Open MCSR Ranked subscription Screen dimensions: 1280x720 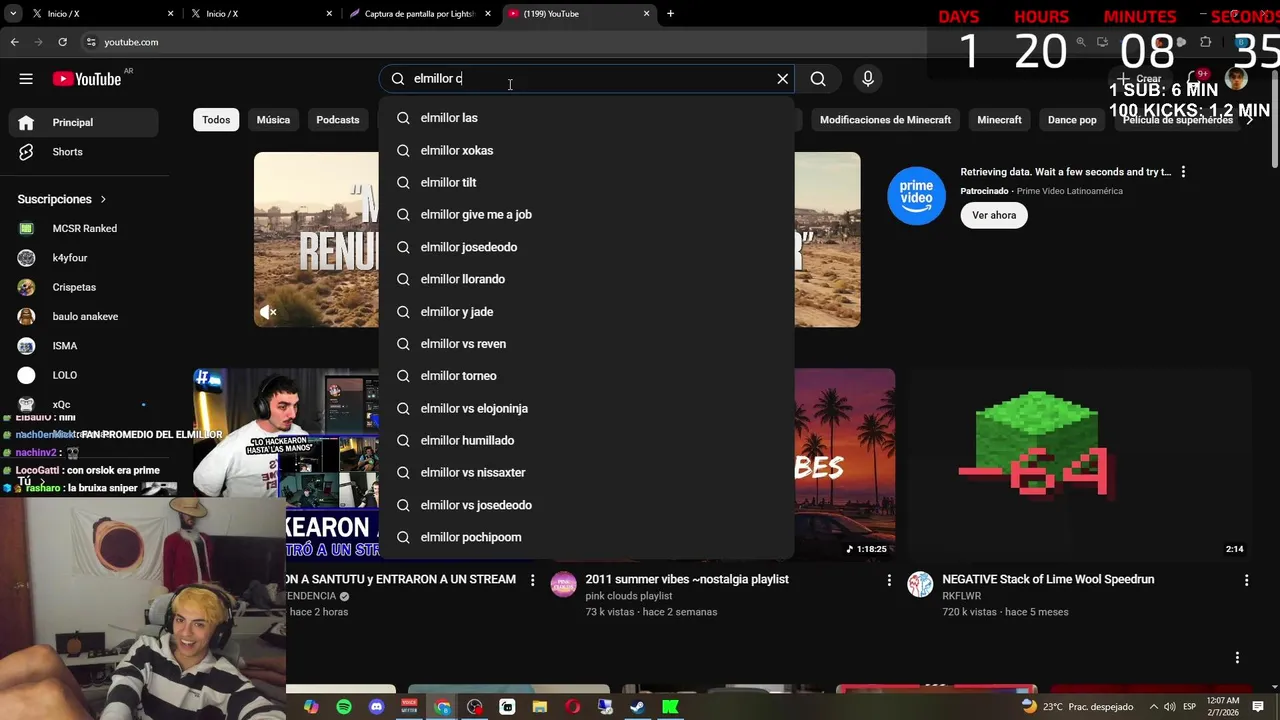tap(84, 228)
